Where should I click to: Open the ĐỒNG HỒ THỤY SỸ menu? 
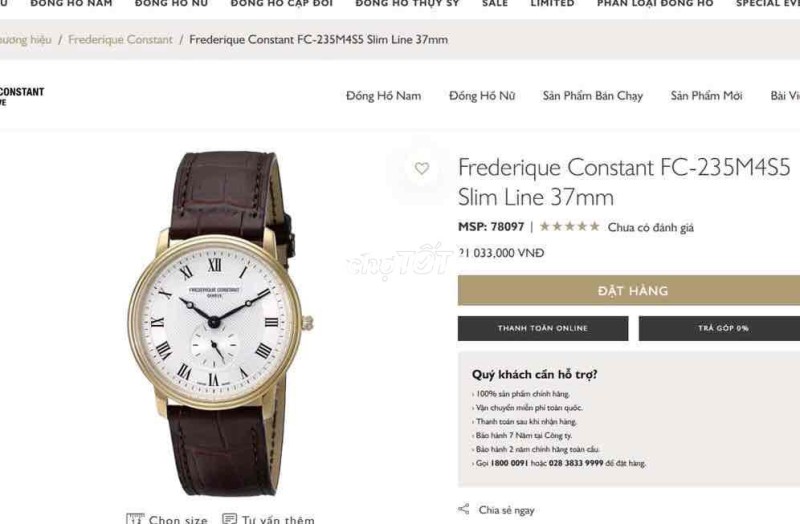(x=407, y=4)
